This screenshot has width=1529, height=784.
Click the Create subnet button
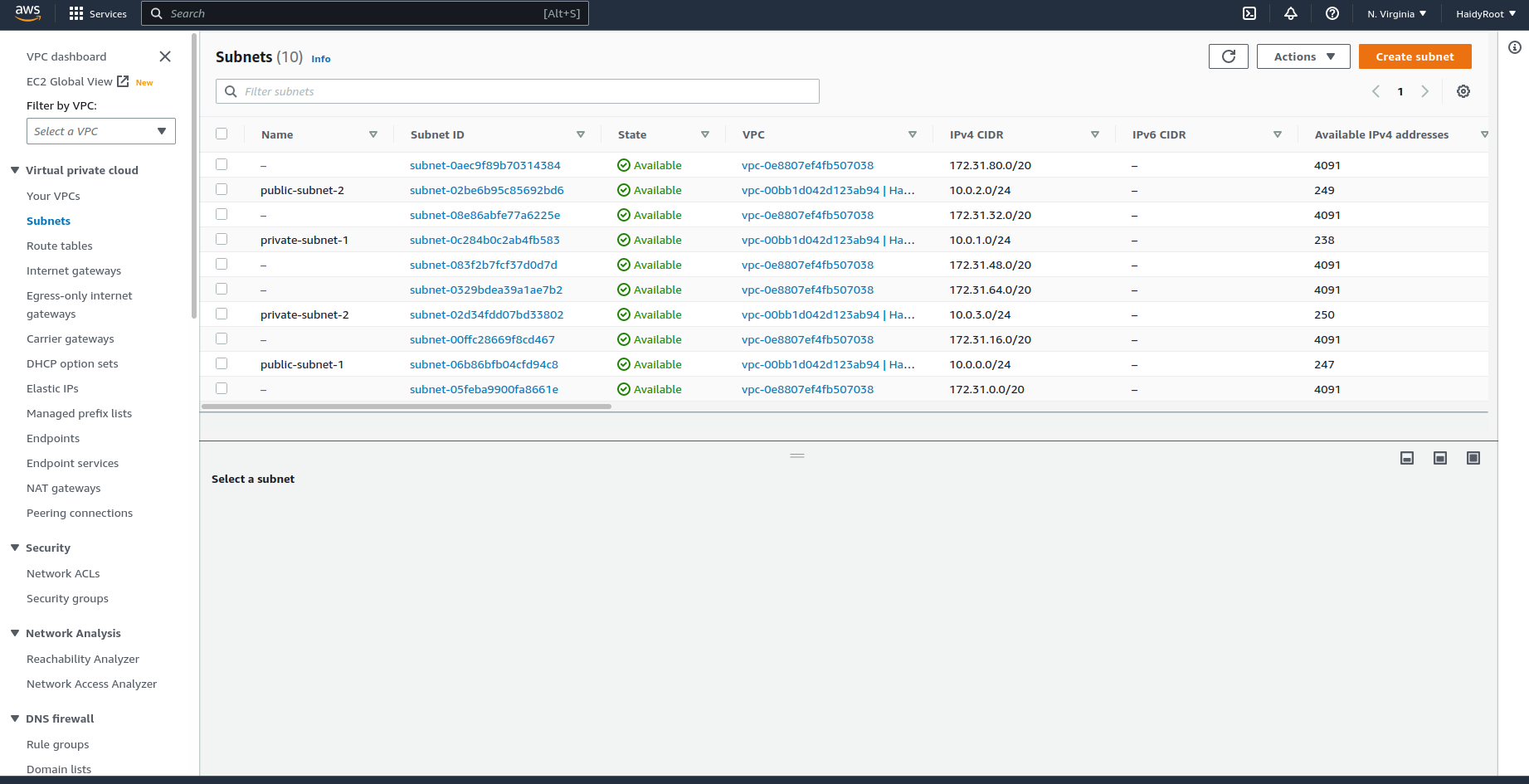tap(1415, 56)
